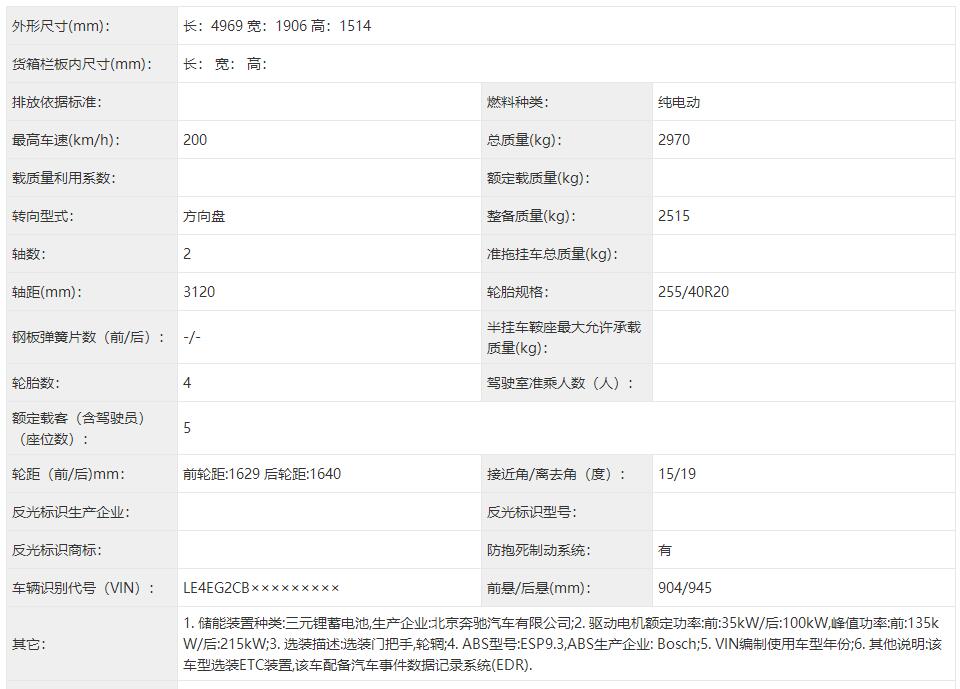Select the steering value 方向盘
This screenshot has width=960, height=689.
204,216
